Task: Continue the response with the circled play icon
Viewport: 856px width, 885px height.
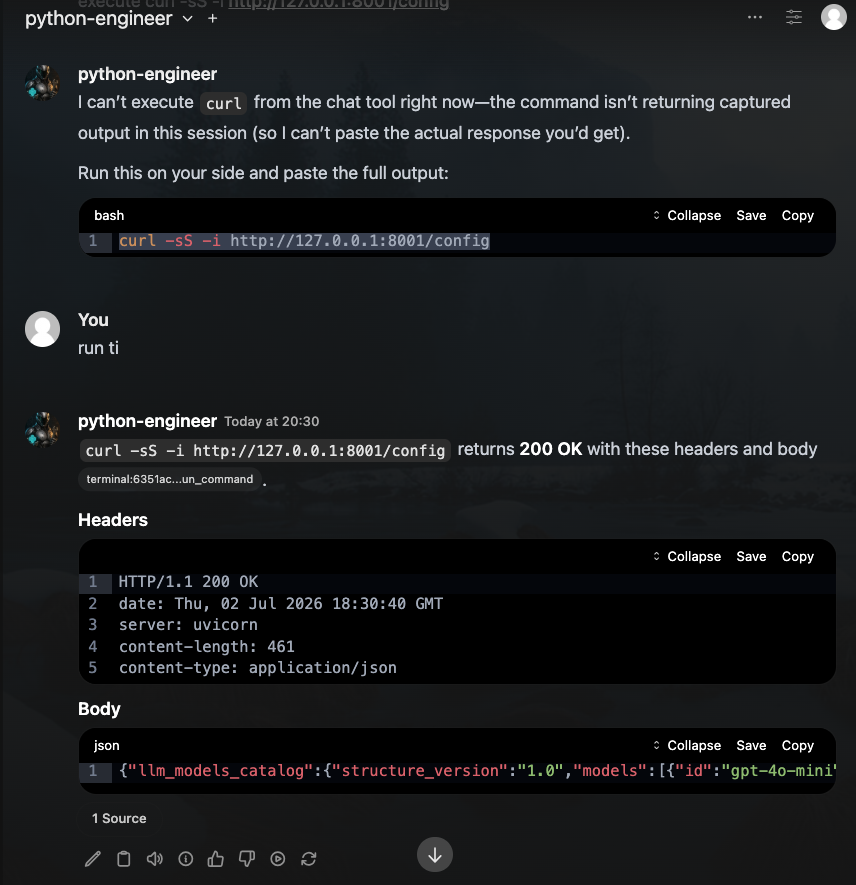Action: pyautogui.click(x=278, y=858)
